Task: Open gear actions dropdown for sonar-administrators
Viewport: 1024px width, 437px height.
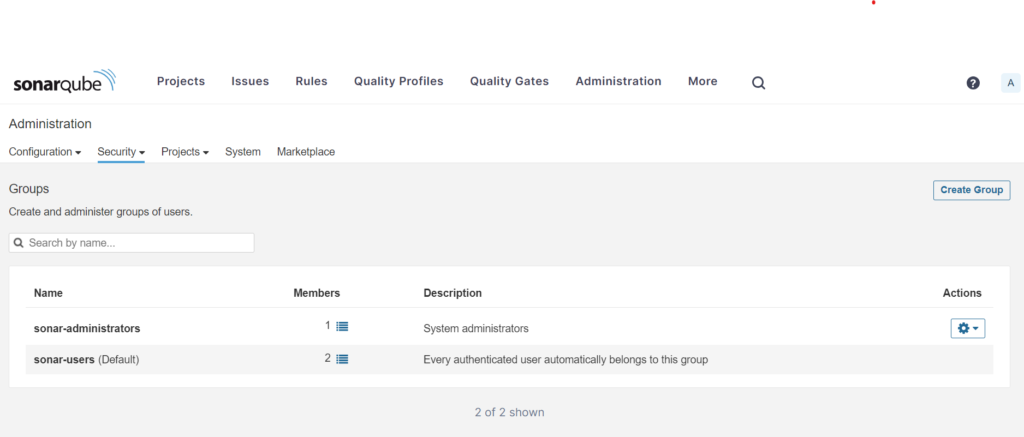Action: tap(967, 328)
